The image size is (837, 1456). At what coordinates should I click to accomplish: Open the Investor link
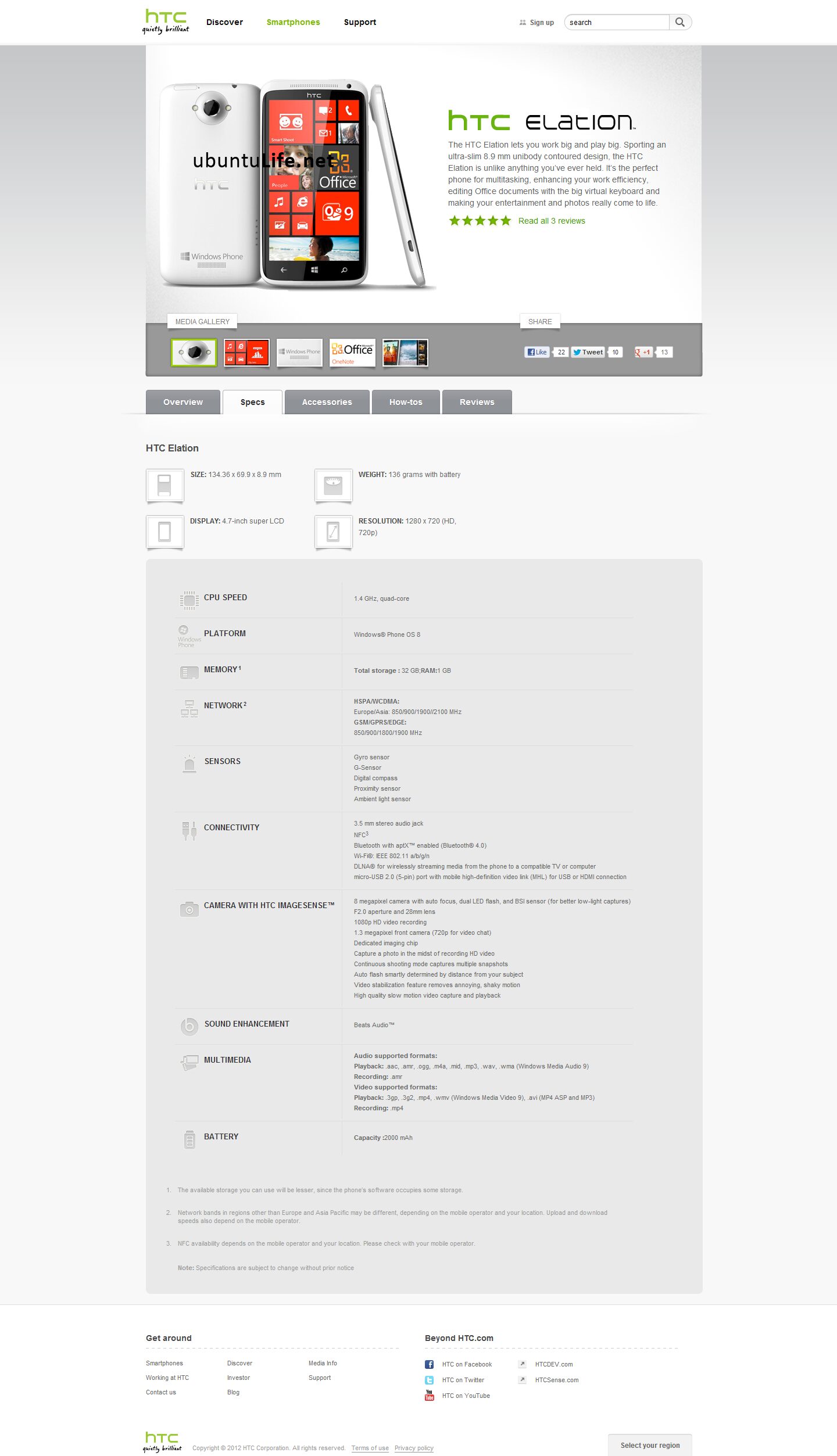238,1378
